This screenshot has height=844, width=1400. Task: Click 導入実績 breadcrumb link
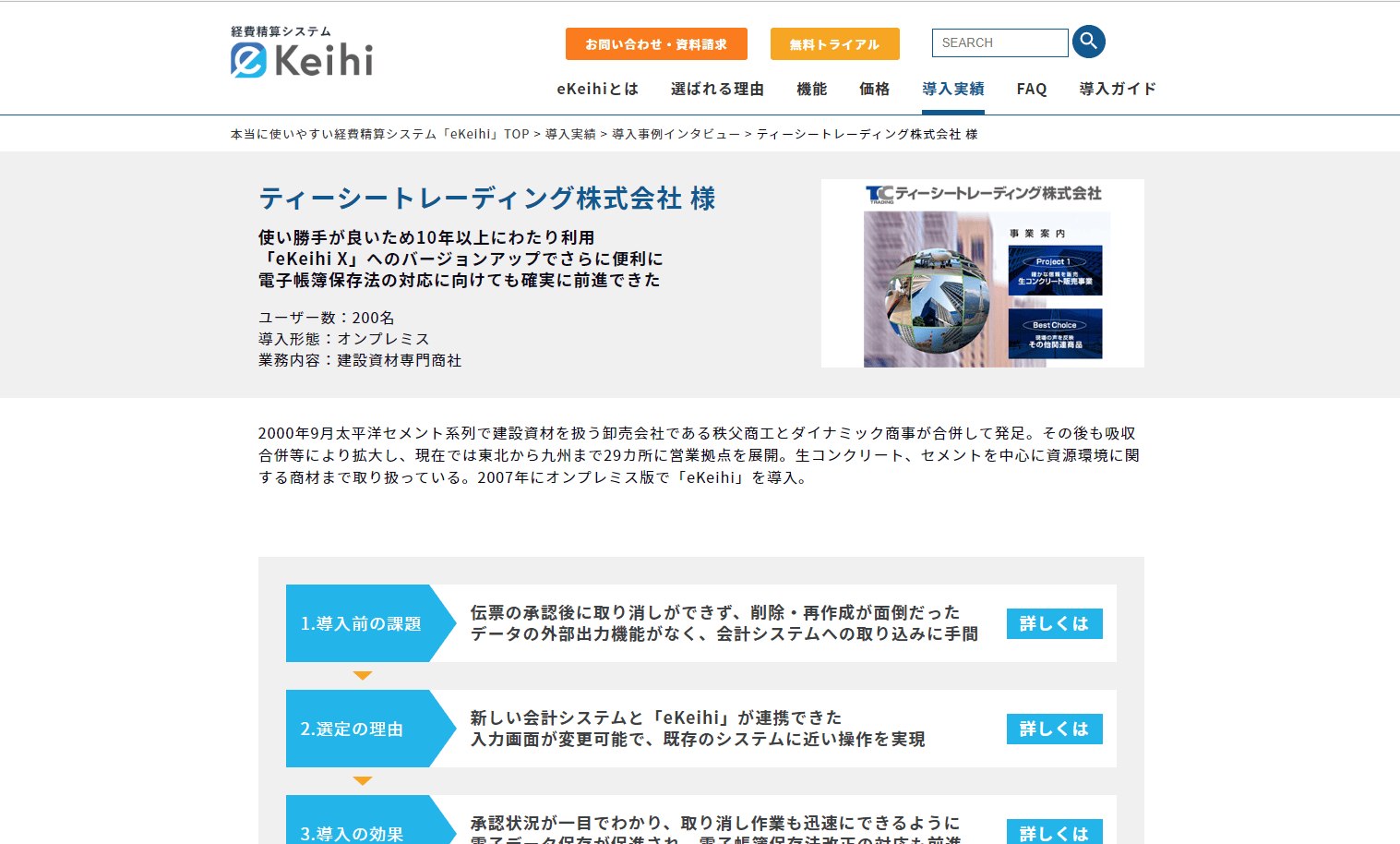coord(570,134)
